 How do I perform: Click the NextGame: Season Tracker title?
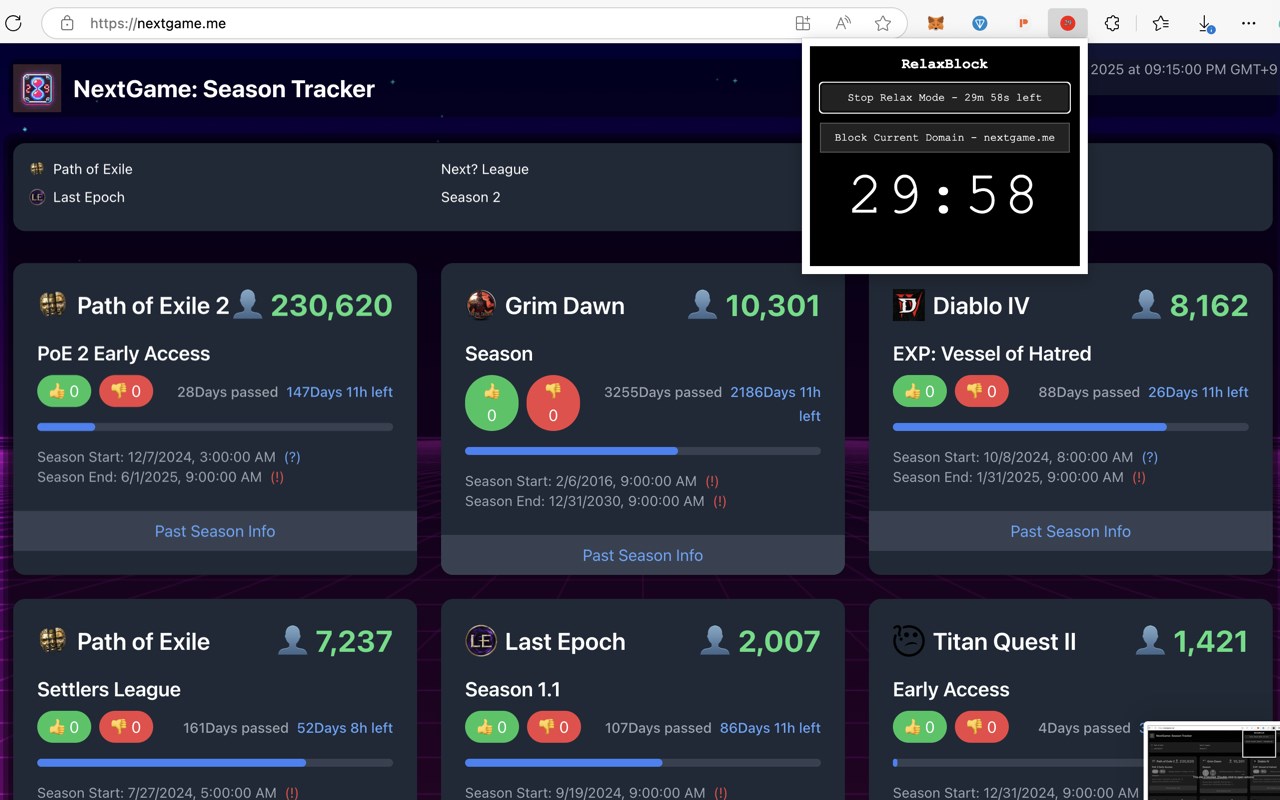click(x=224, y=89)
